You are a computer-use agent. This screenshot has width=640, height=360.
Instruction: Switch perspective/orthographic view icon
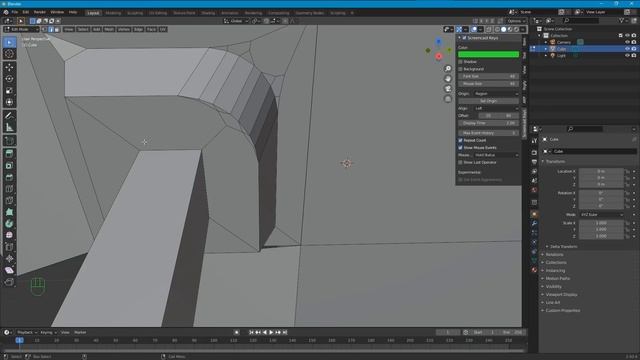[x=448, y=99]
